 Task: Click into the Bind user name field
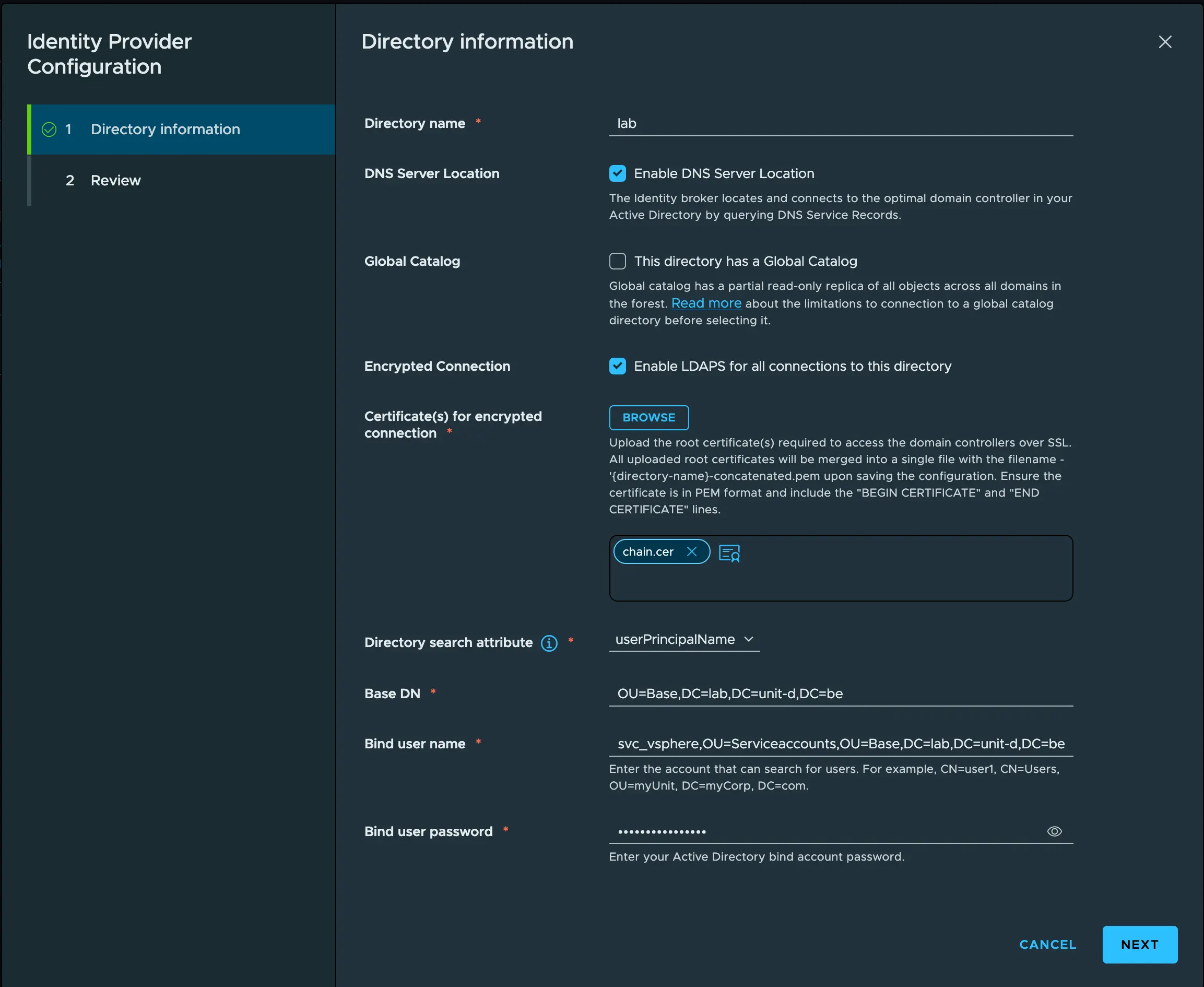click(840, 744)
